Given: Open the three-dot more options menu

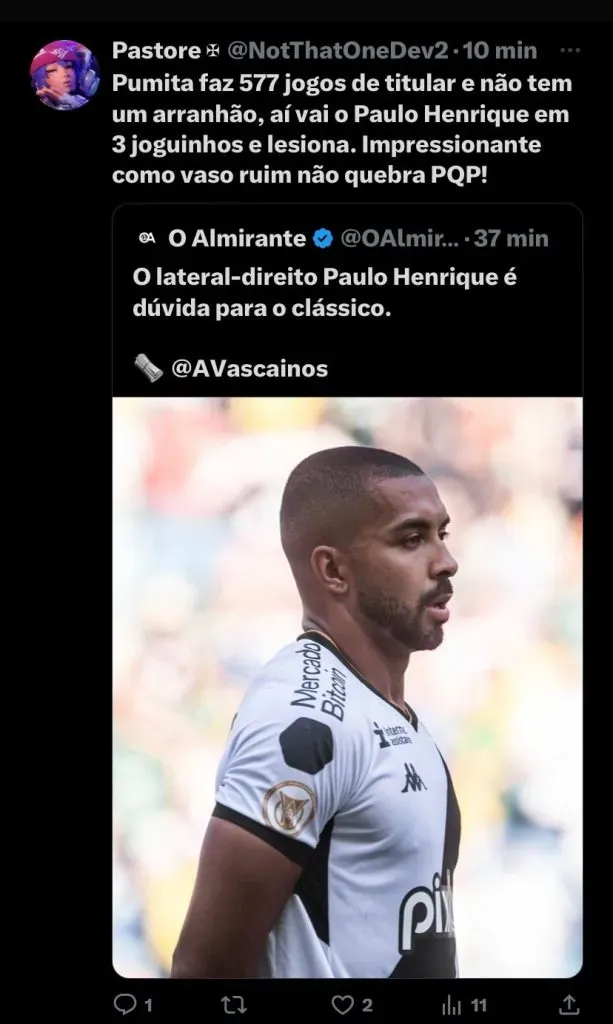Looking at the screenshot, I should coord(570,50).
